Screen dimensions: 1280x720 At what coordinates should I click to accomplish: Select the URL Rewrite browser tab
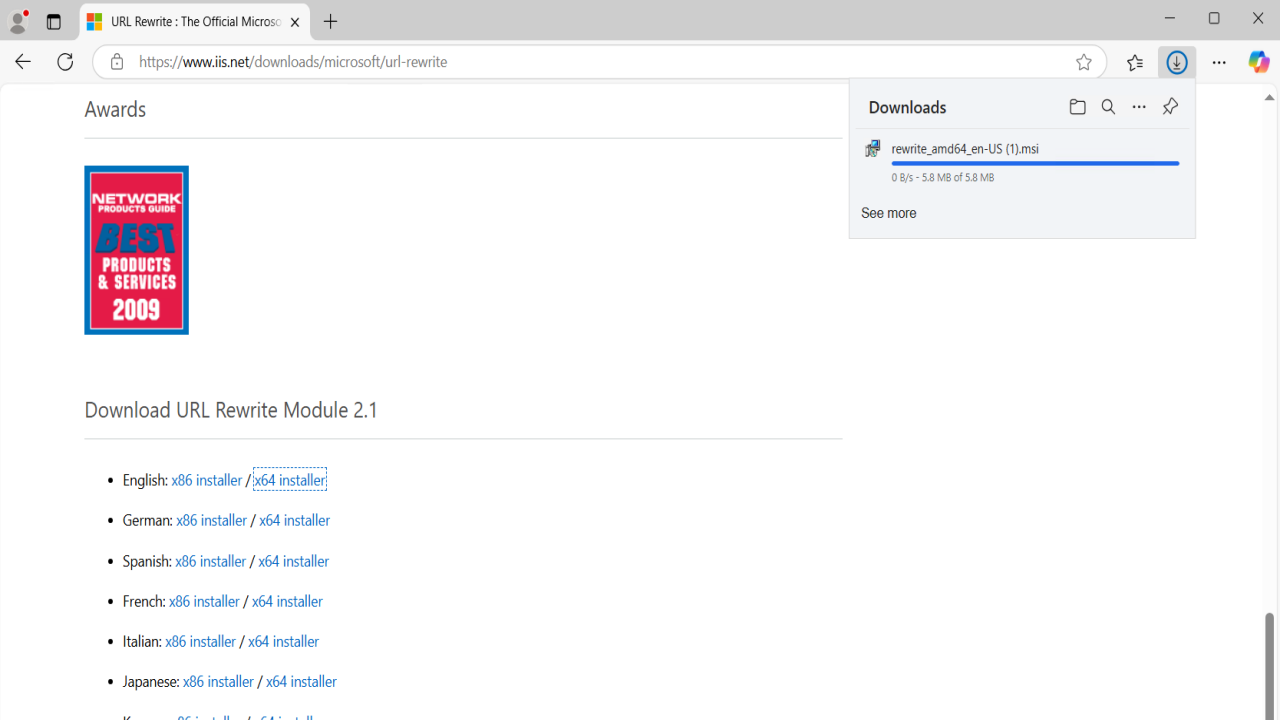point(195,22)
